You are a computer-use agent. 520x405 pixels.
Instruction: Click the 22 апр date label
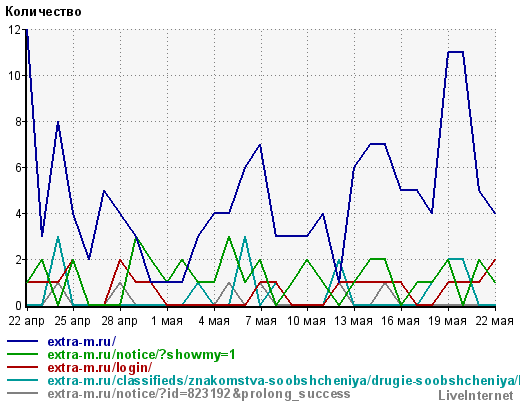point(26,321)
